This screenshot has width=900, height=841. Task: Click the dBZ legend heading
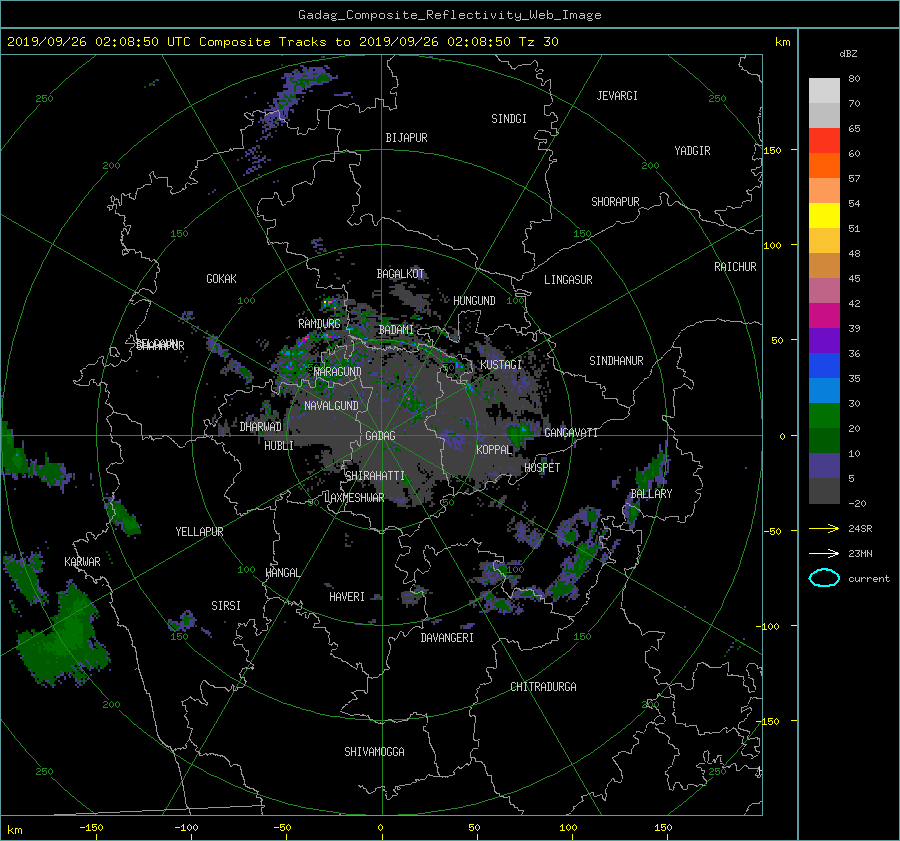coord(848,54)
